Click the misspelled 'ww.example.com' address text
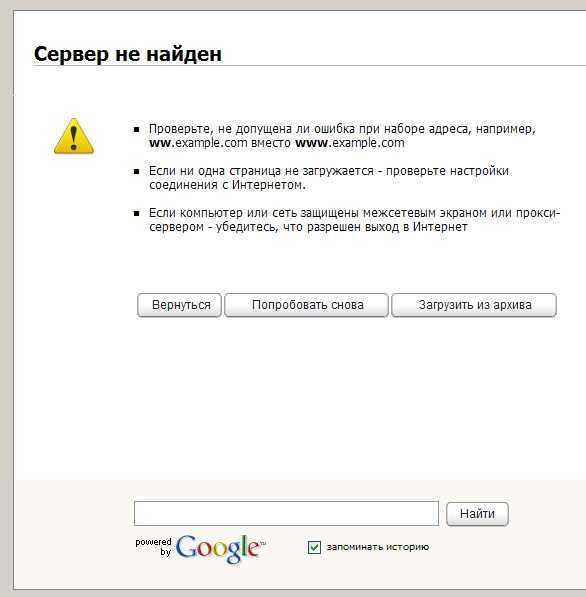The image size is (586, 597). [198, 143]
